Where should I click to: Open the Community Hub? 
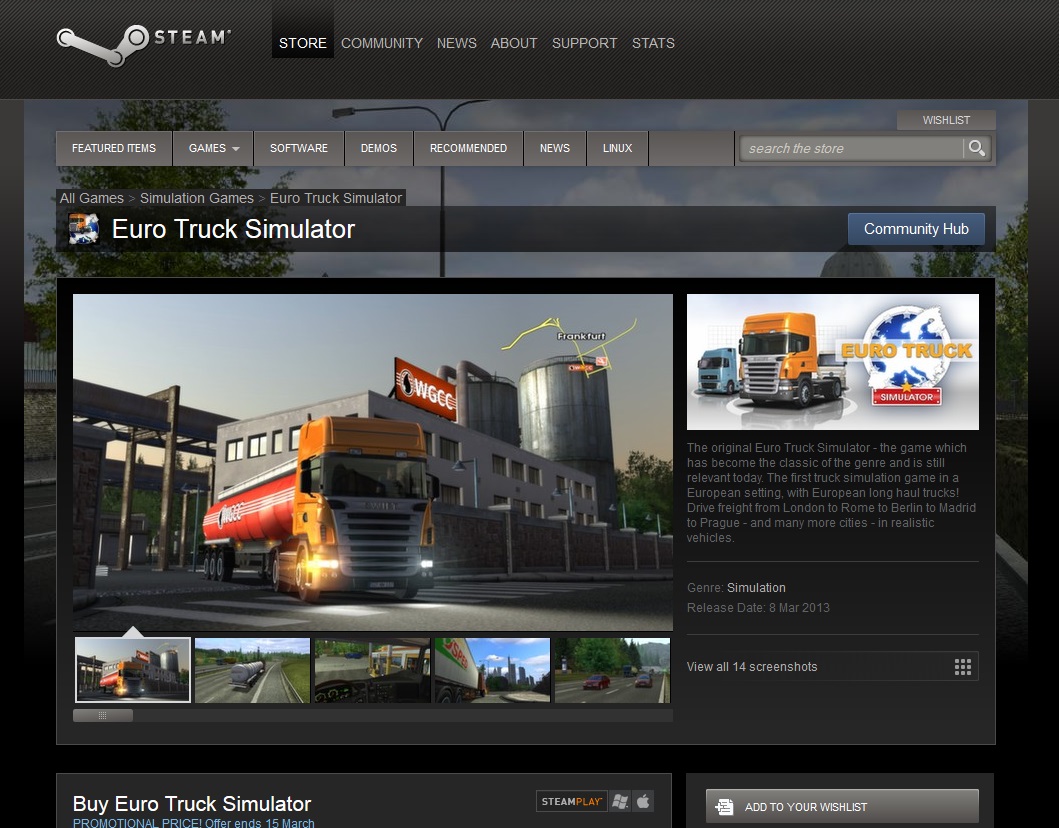coord(916,229)
